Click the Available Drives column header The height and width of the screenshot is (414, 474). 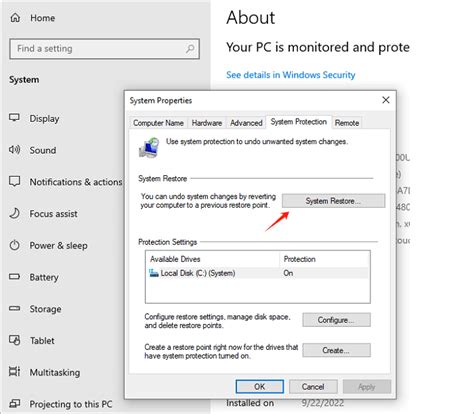pyautogui.click(x=212, y=259)
